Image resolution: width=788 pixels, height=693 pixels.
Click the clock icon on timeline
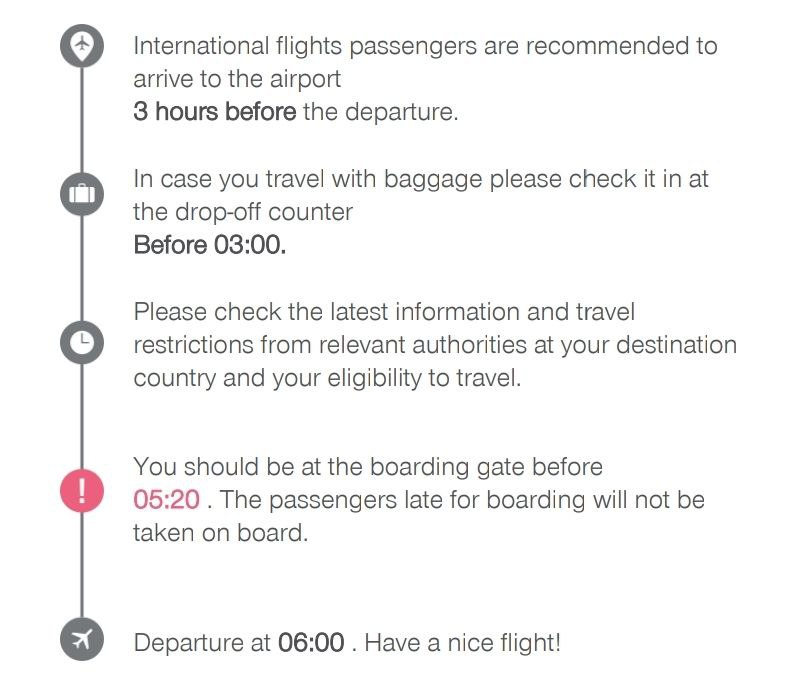82,342
